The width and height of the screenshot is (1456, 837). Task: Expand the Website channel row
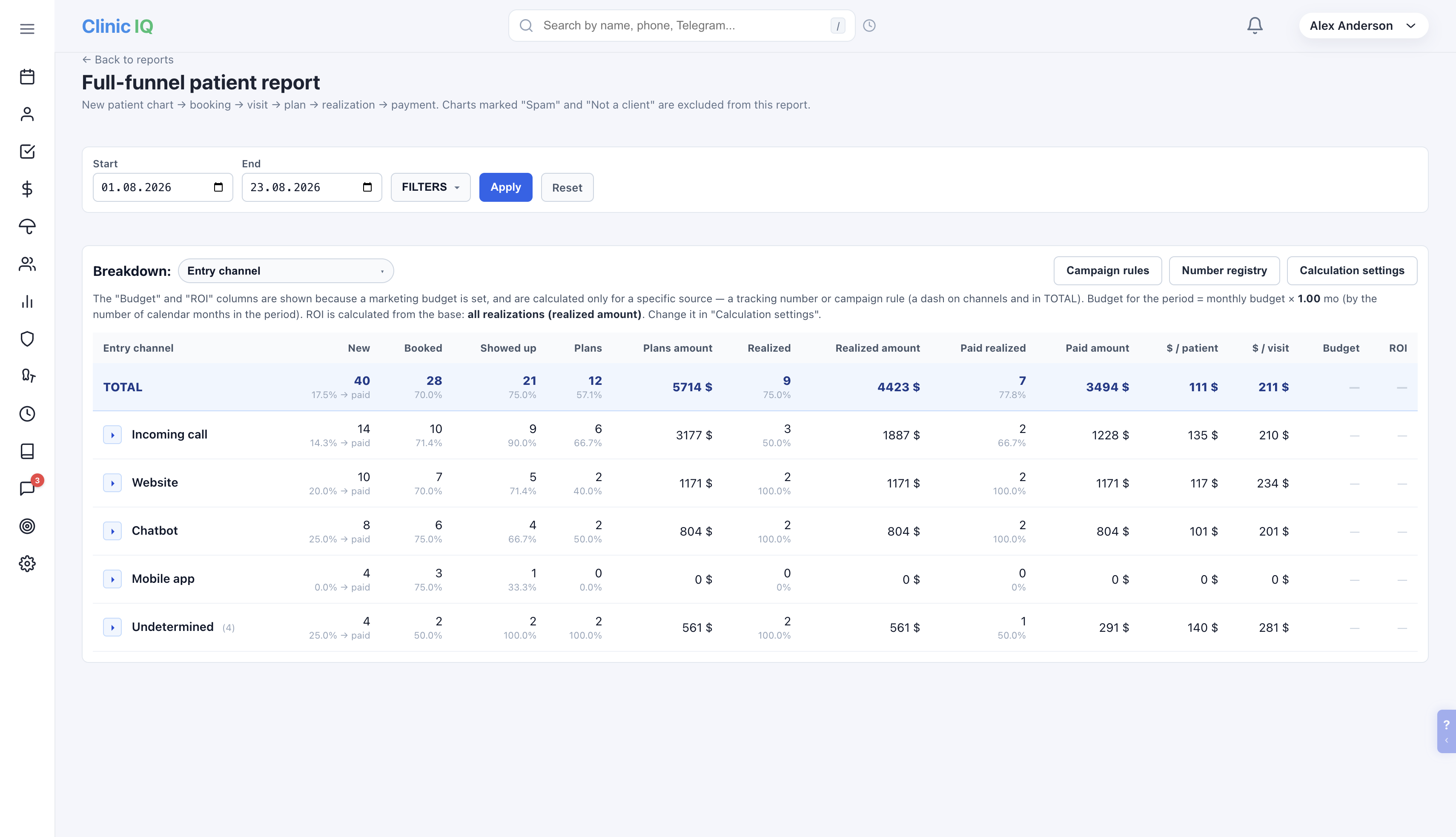(113, 483)
